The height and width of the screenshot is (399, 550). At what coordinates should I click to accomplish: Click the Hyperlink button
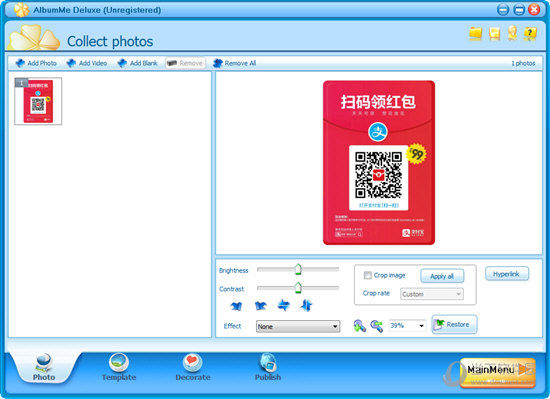pos(507,274)
